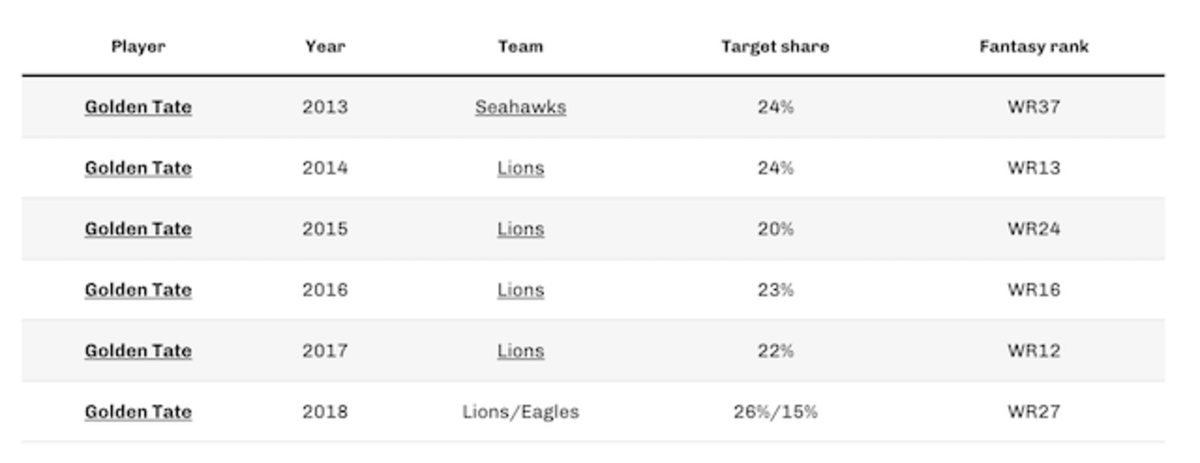Open Golden Tate link in 2018 row
The width and height of the screenshot is (1200, 463).
tap(138, 412)
